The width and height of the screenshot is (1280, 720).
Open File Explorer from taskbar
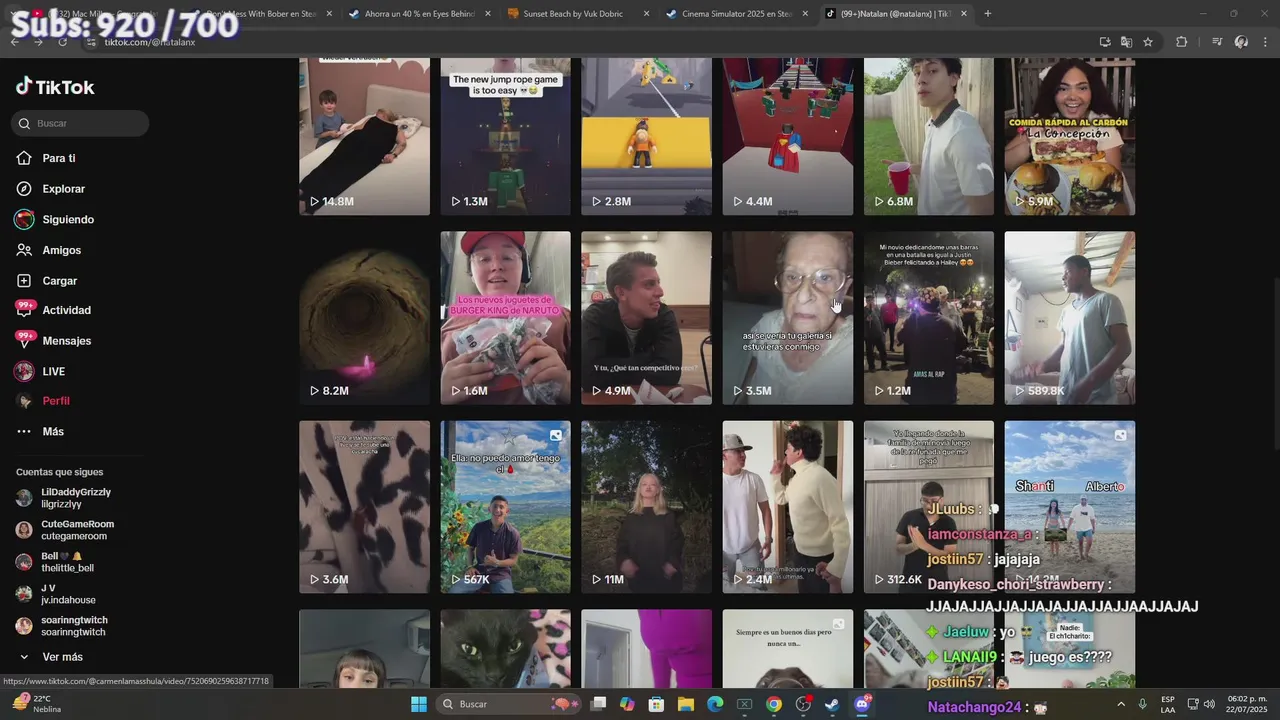click(686, 704)
